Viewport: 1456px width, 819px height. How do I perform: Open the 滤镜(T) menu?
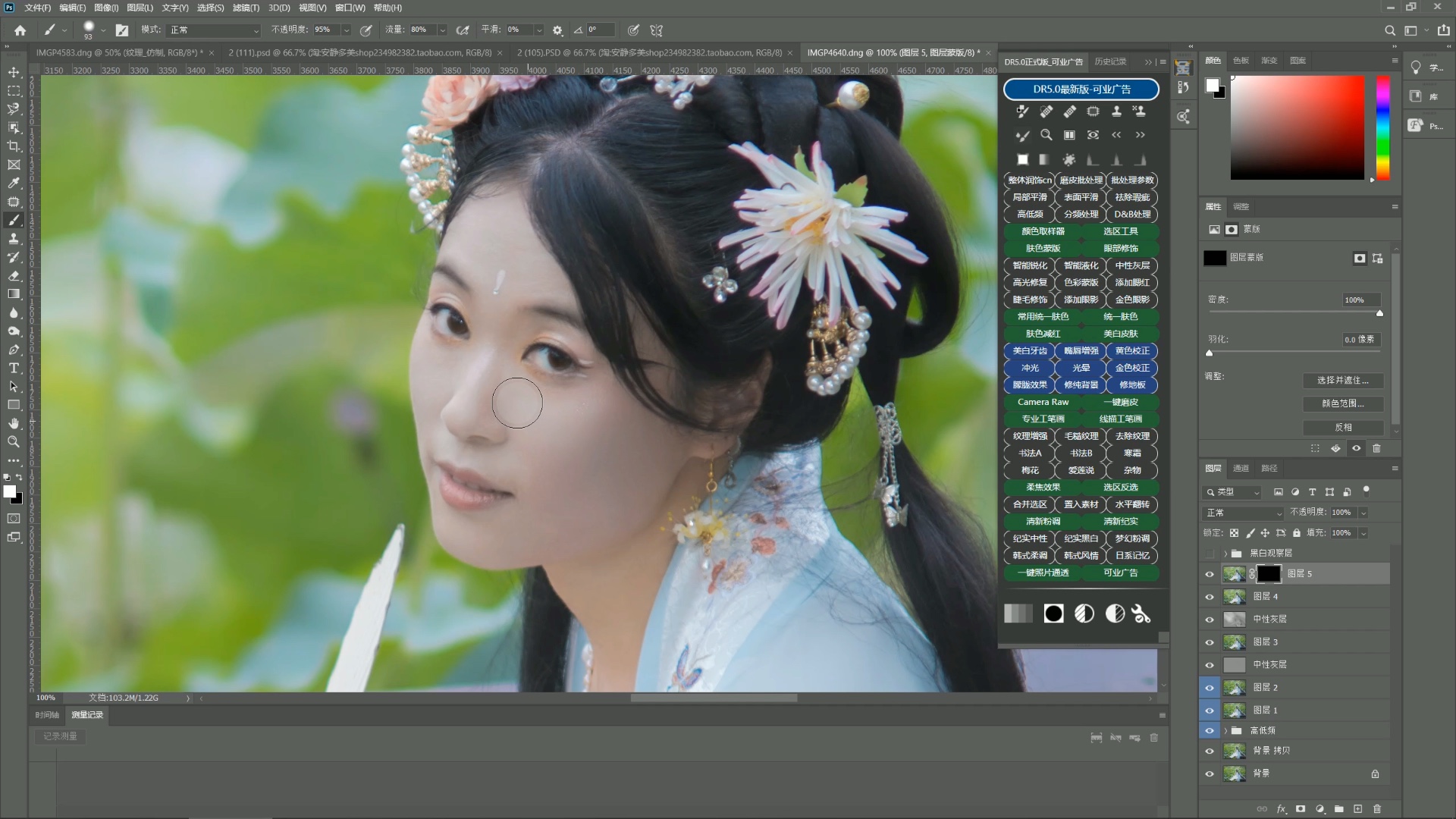[246, 8]
